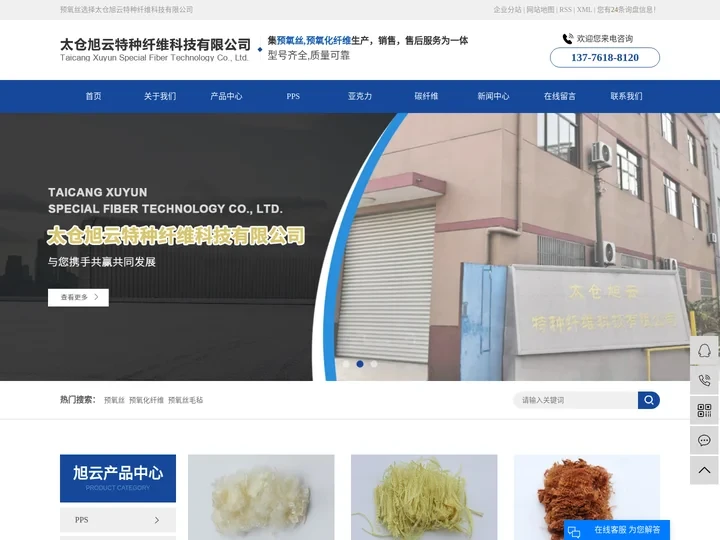Screen dimensions: 720x540
Task: Open the white fiber product thumbnail
Action: pyautogui.click(x=261, y=497)
